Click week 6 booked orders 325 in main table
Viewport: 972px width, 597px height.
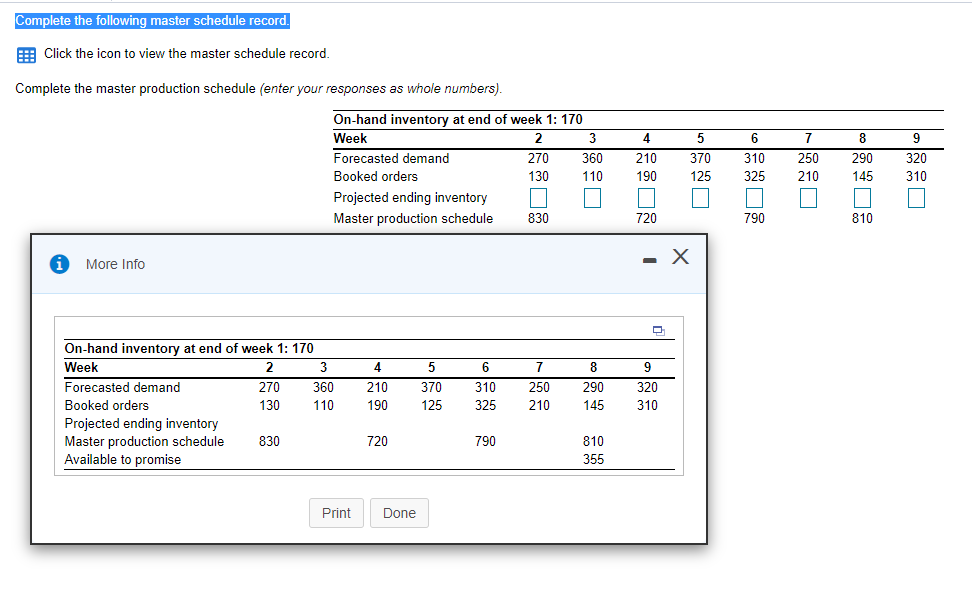pos(754,177)
